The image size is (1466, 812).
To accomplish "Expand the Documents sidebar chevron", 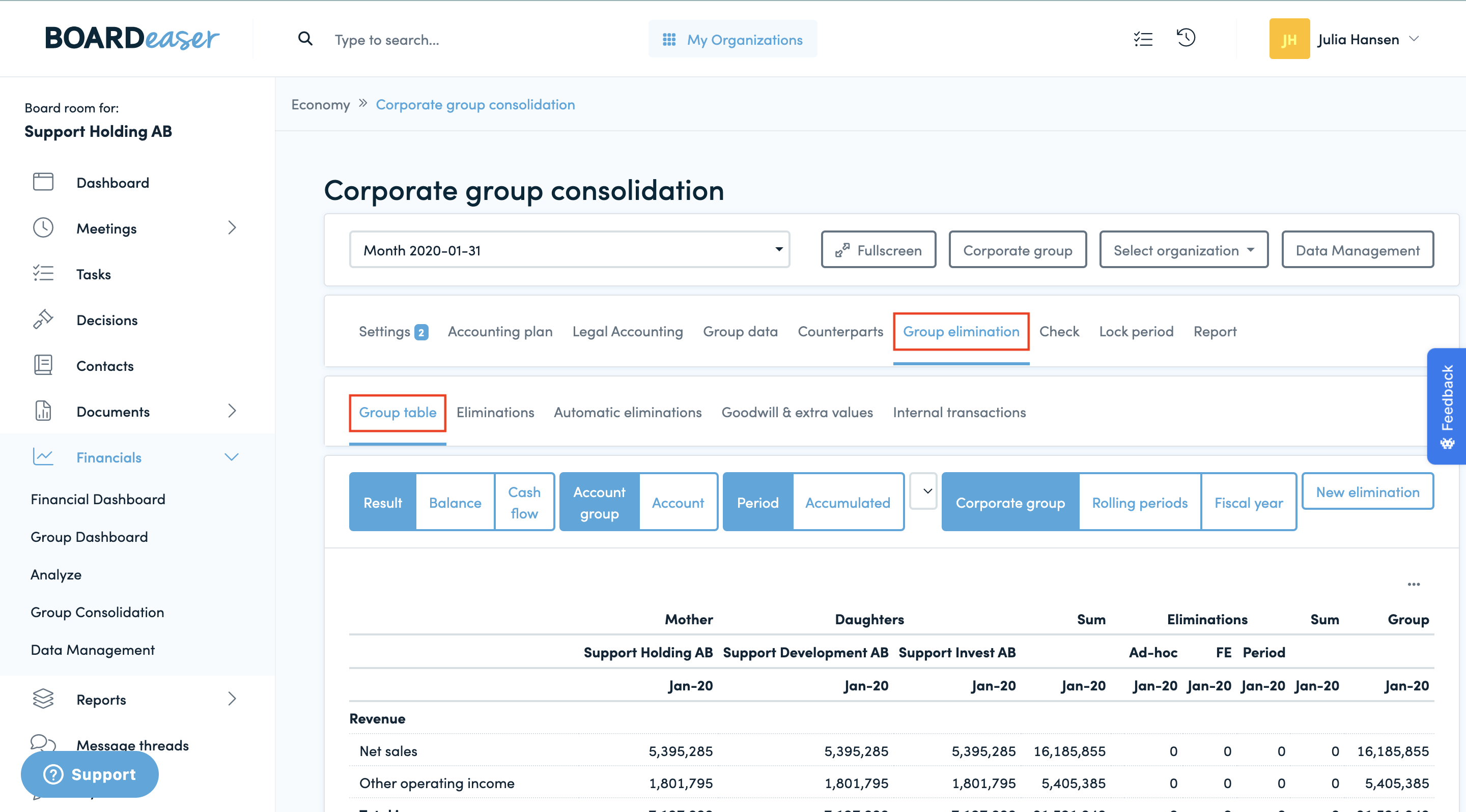I will [232, 411].
